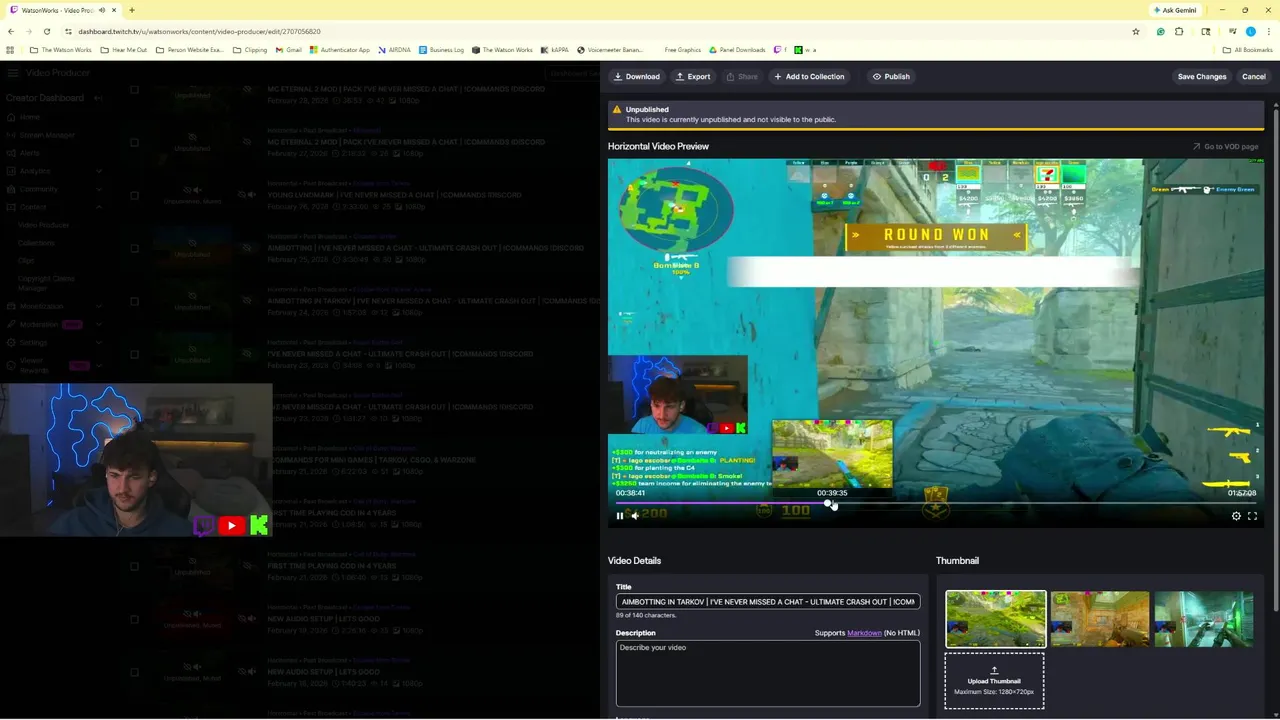Go back in browser history
Screen dimensions: 1280x720
tap(10, 31)
